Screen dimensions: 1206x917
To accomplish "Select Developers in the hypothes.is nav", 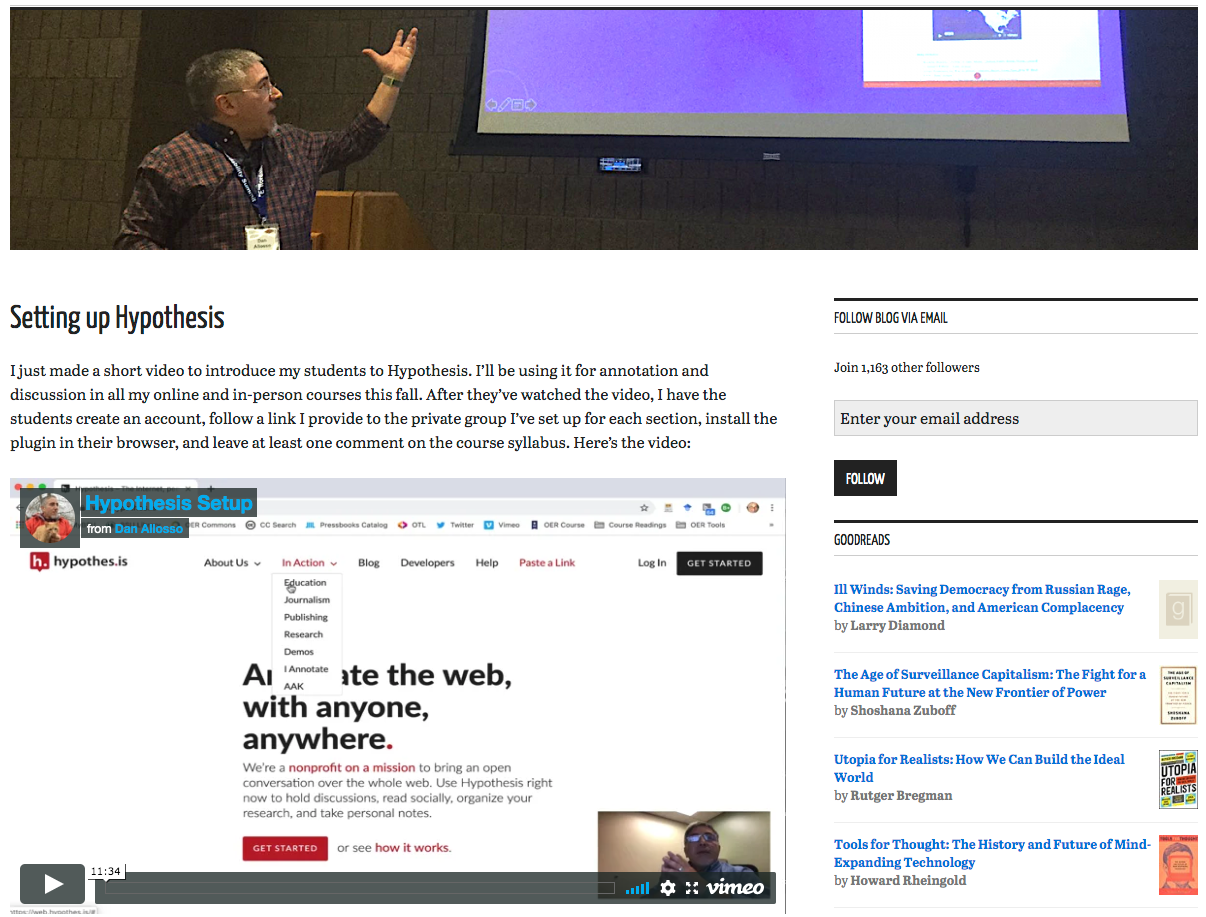I will [427, 563].
